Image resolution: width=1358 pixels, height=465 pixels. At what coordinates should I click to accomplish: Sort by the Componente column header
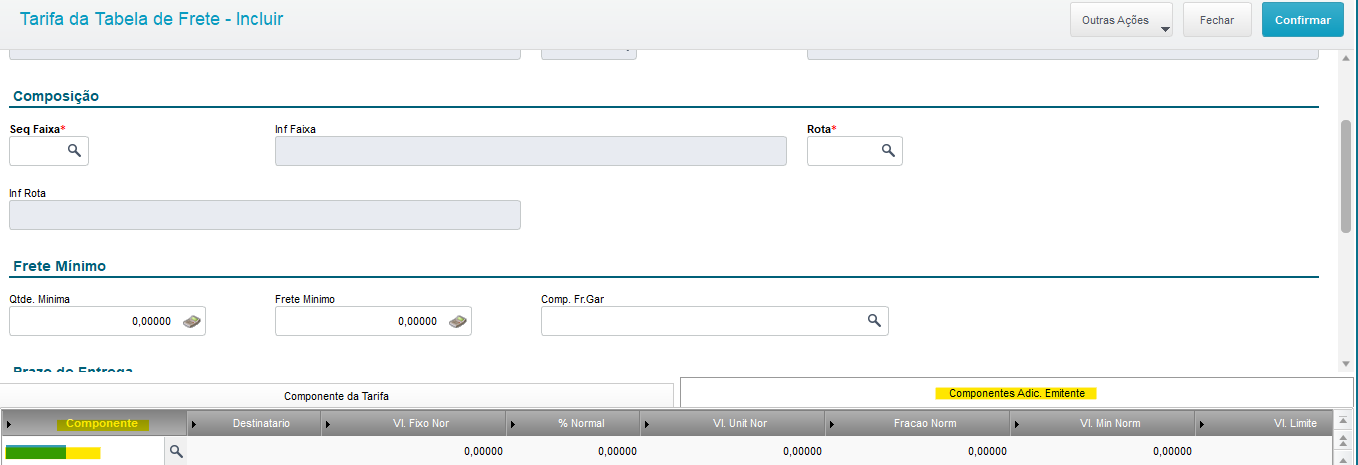[x=94, y=423]
